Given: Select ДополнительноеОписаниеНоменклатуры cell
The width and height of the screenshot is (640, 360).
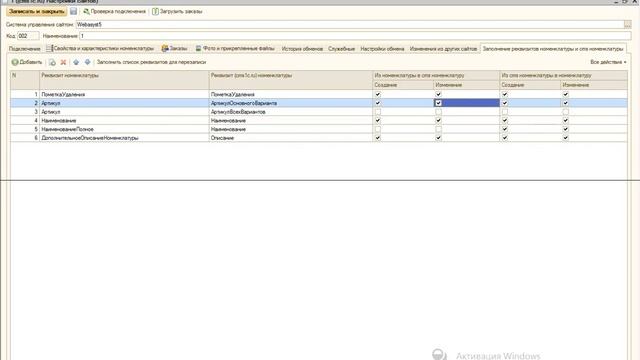Looking at the screenshot, I should point(124,138).
